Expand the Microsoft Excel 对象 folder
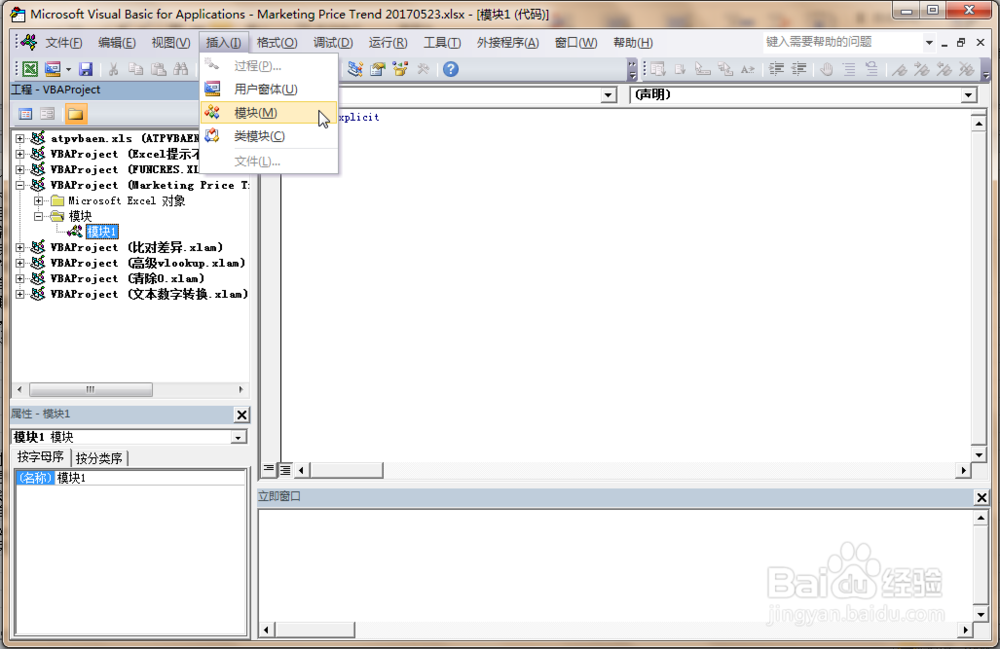The width and height of the screenshot is (1000, 649). pos(38,201)
